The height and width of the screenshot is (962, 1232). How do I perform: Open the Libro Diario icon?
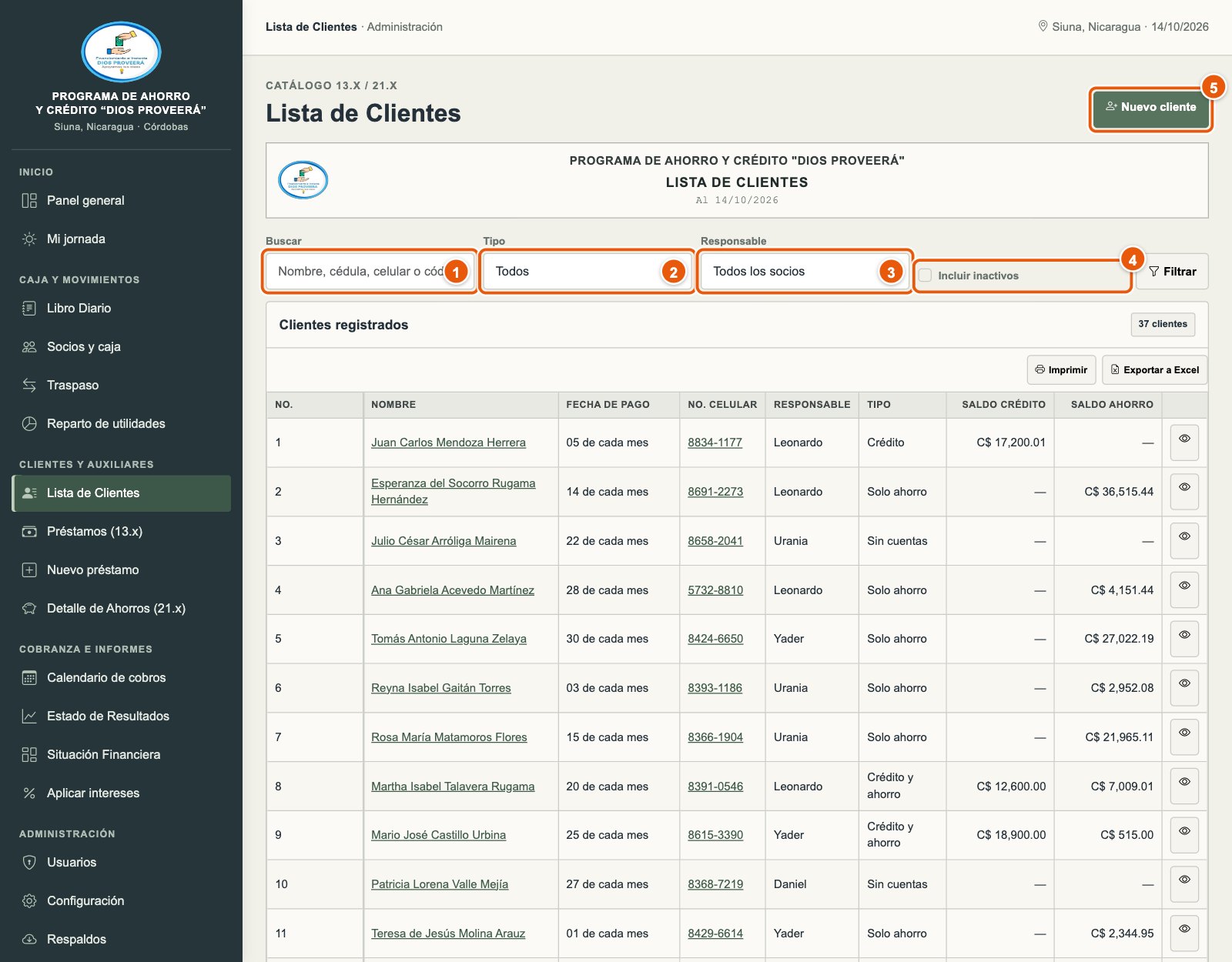[x=29, y=309]
